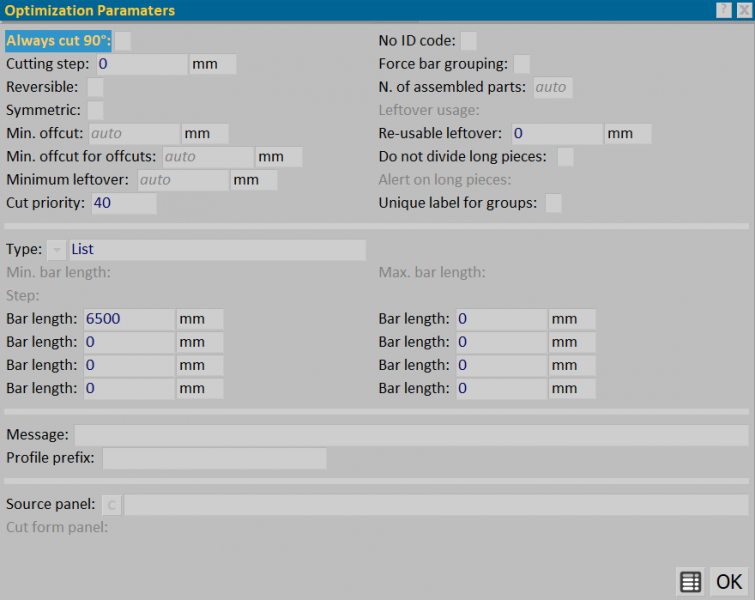Click the Re-usable leftover label
The image size is (755, 600).
(440, 133)
